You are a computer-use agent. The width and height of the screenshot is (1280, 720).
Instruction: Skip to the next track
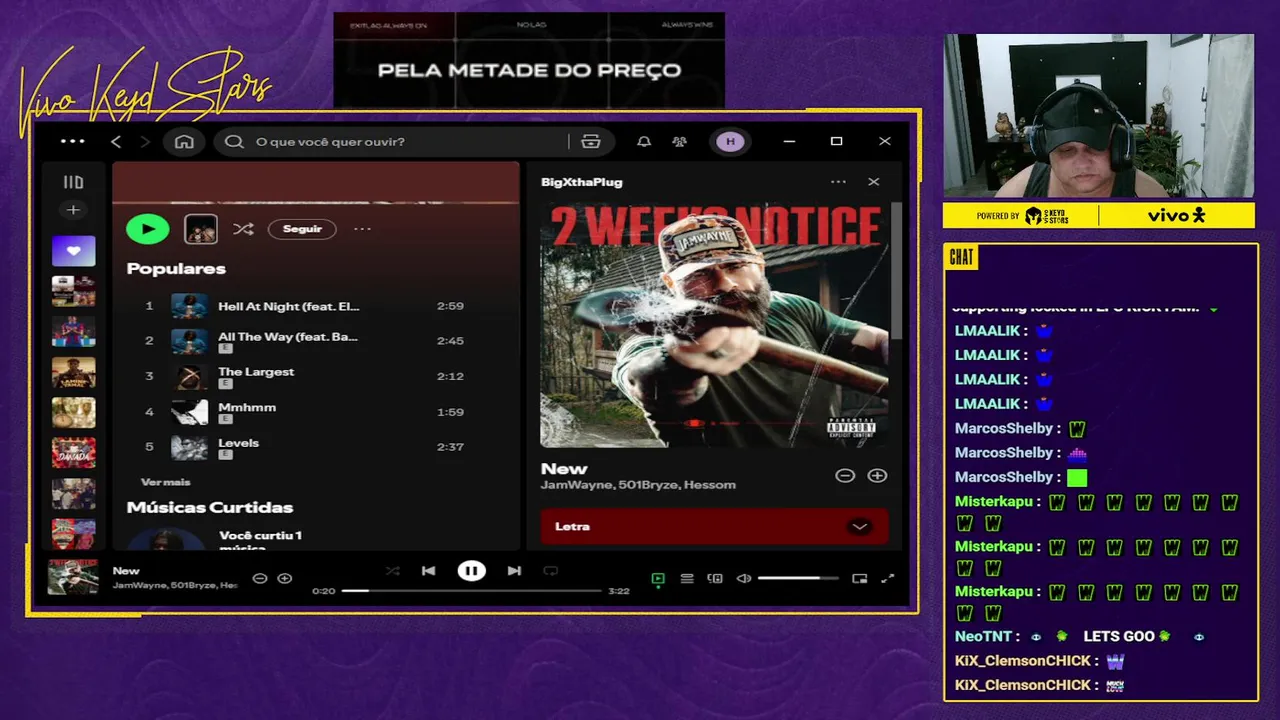514,571
